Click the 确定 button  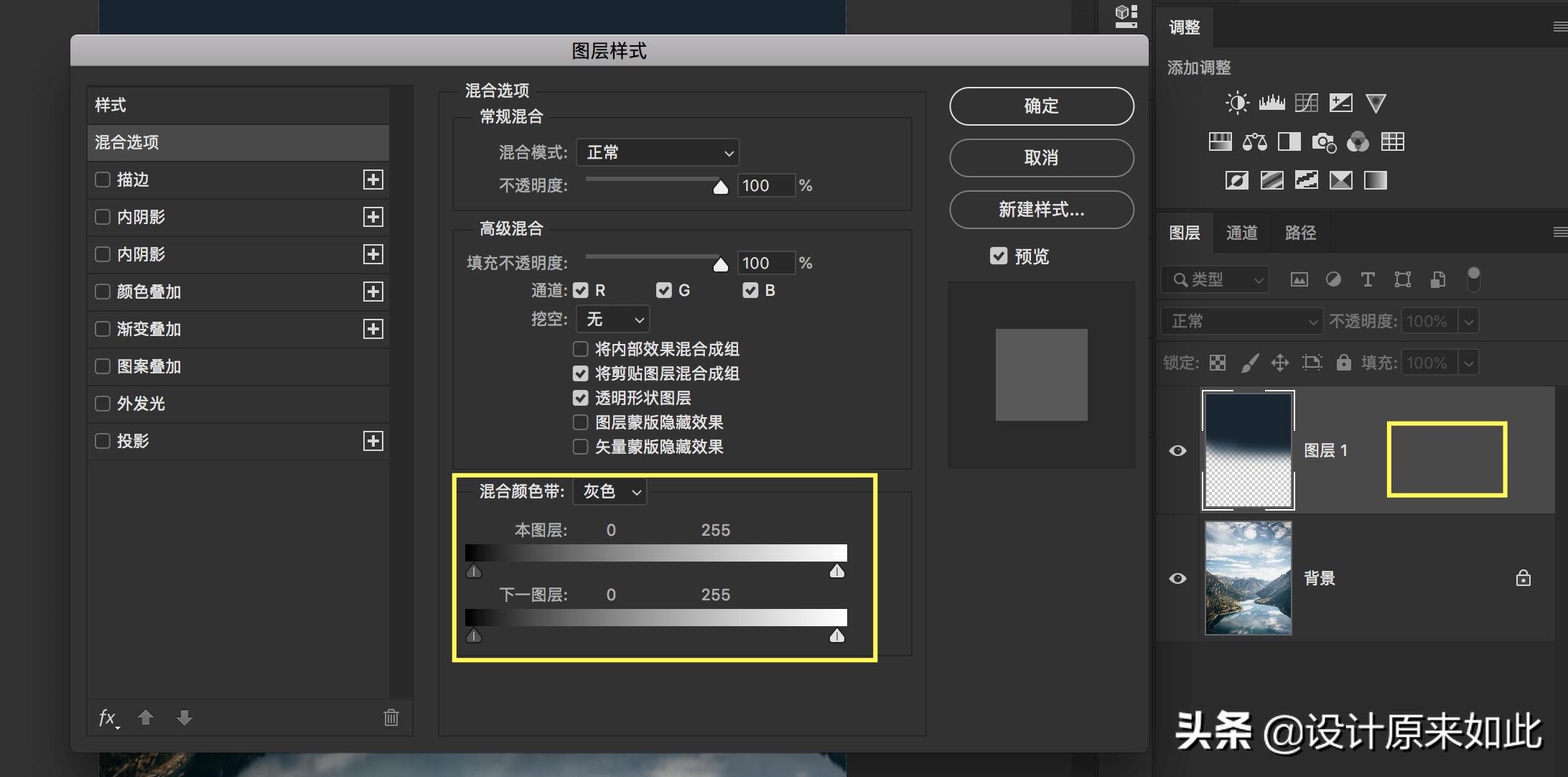pyautogui.click(x=1041, y=106)
